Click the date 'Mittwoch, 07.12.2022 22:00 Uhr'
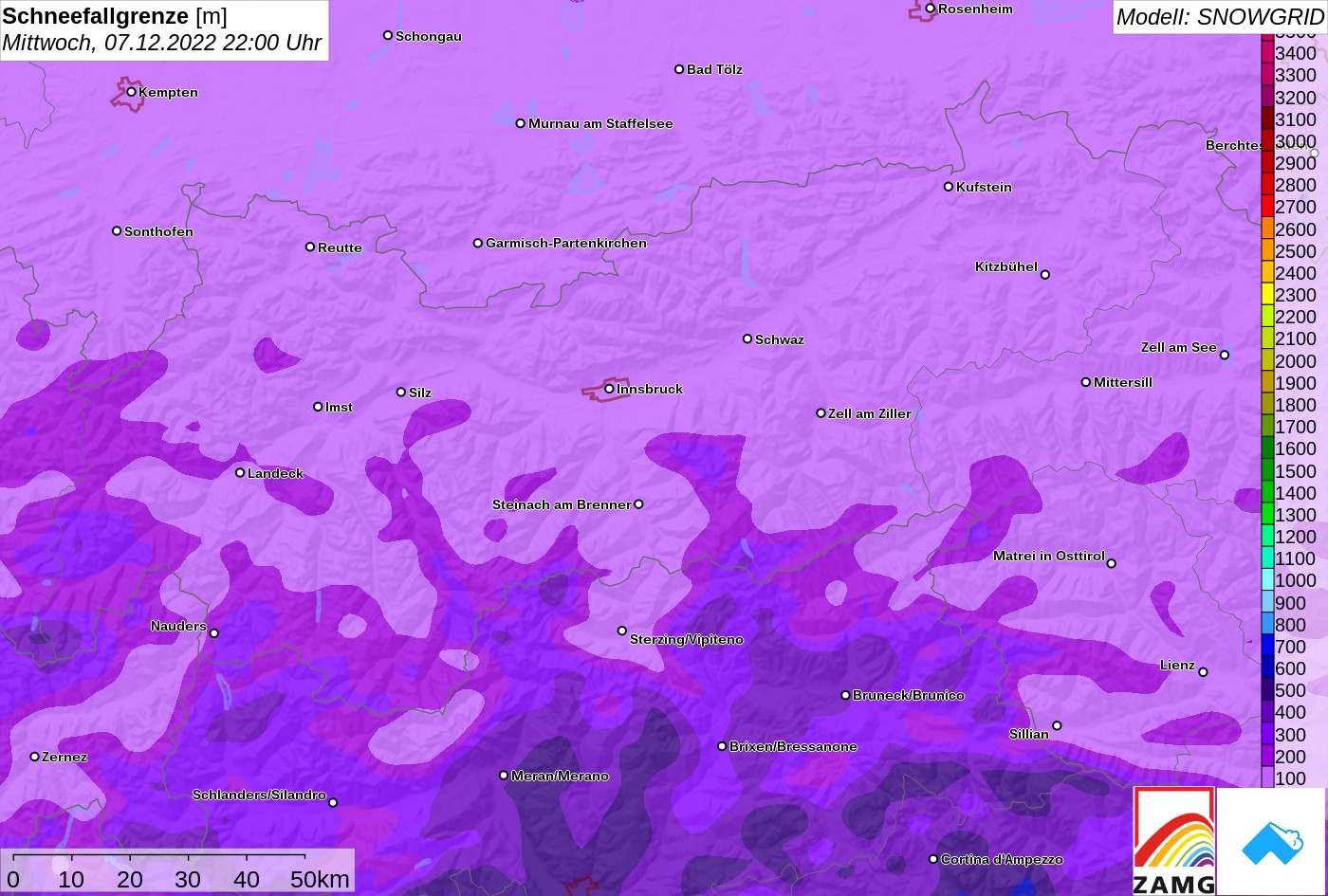The height and width of the screenshot is (896, 1328). 162,43
